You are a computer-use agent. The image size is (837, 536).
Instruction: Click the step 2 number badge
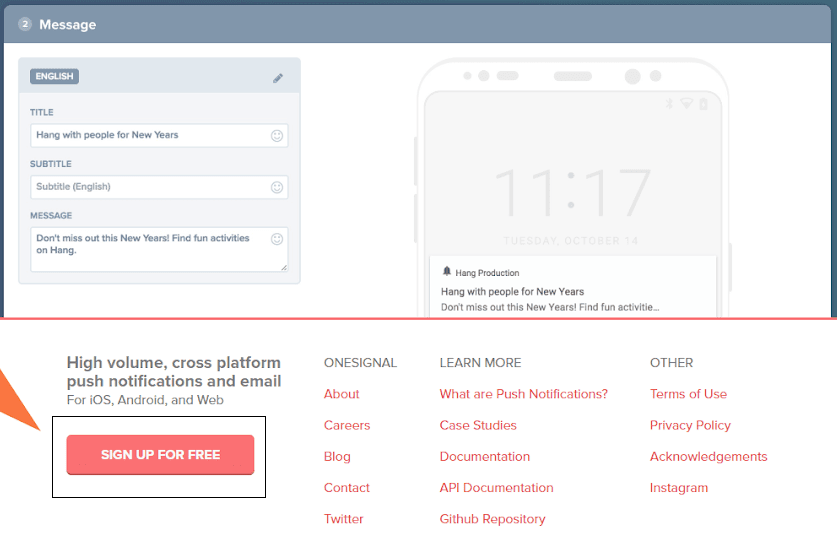(x=25, y=24)
